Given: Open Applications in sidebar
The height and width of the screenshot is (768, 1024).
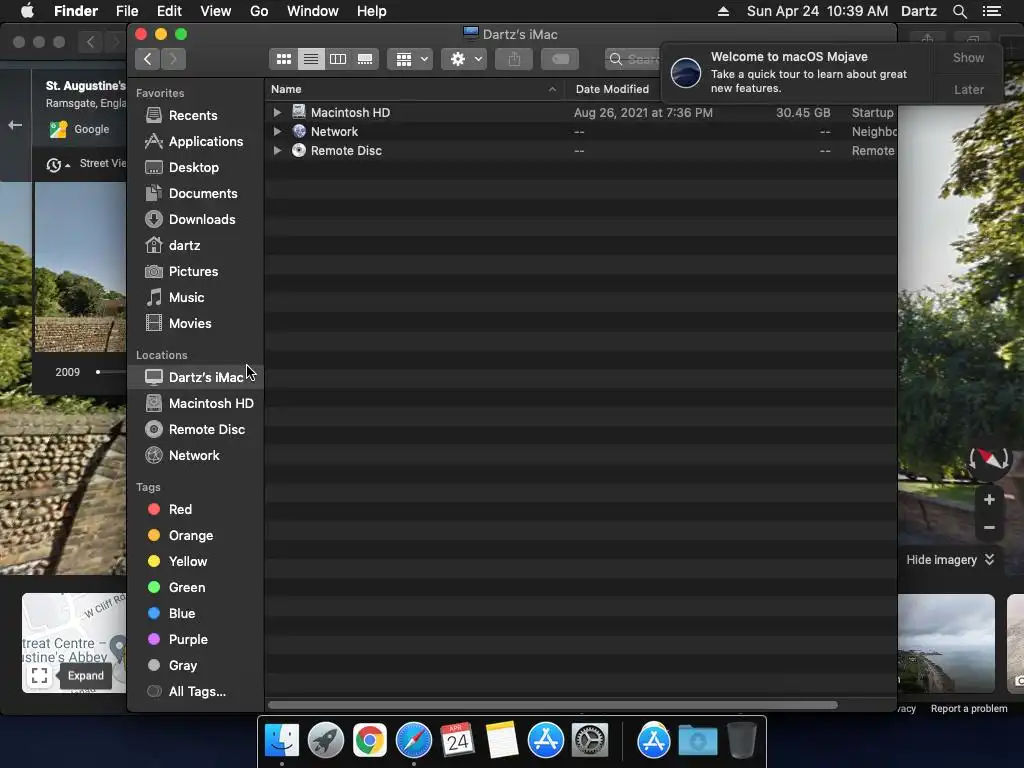Looking at the screenshot, I should pos(206,142).
